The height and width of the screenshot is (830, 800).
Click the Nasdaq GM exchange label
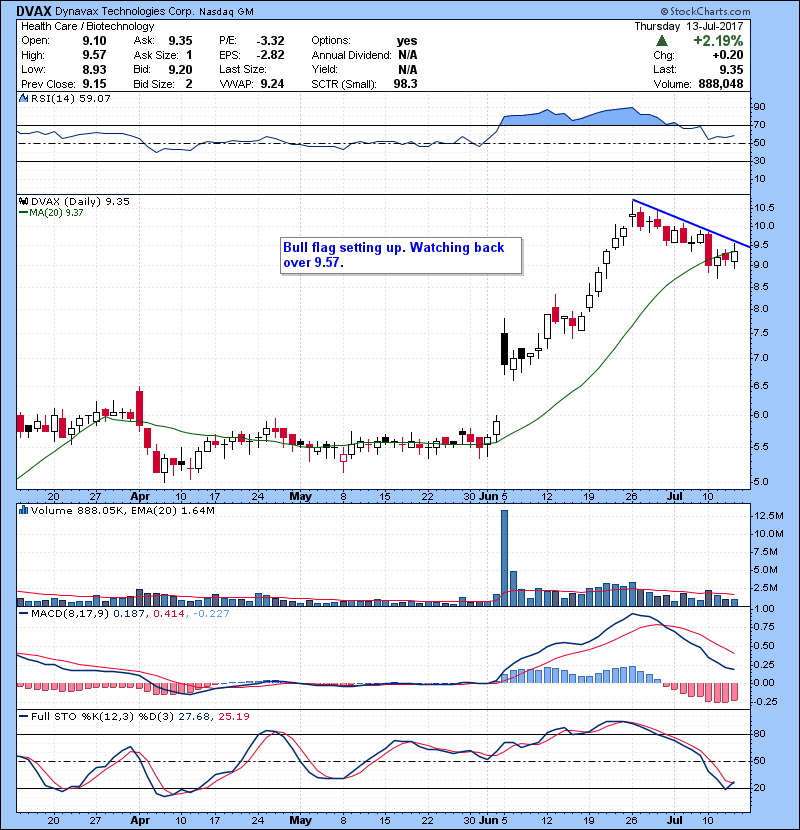tap(226, 12)
